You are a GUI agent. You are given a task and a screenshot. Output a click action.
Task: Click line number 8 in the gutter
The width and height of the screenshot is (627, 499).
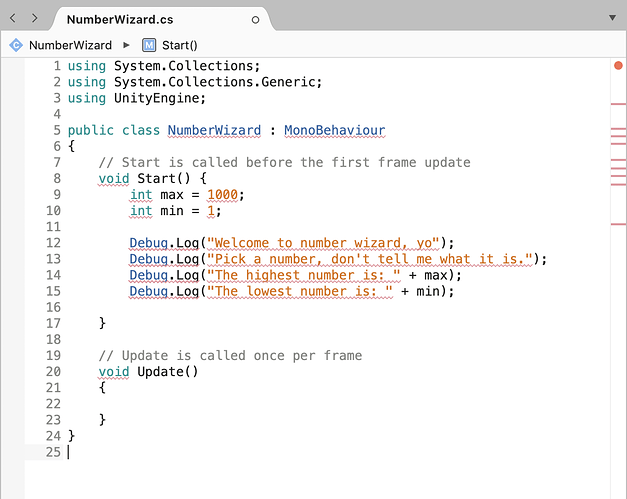(x=57, y=178)
